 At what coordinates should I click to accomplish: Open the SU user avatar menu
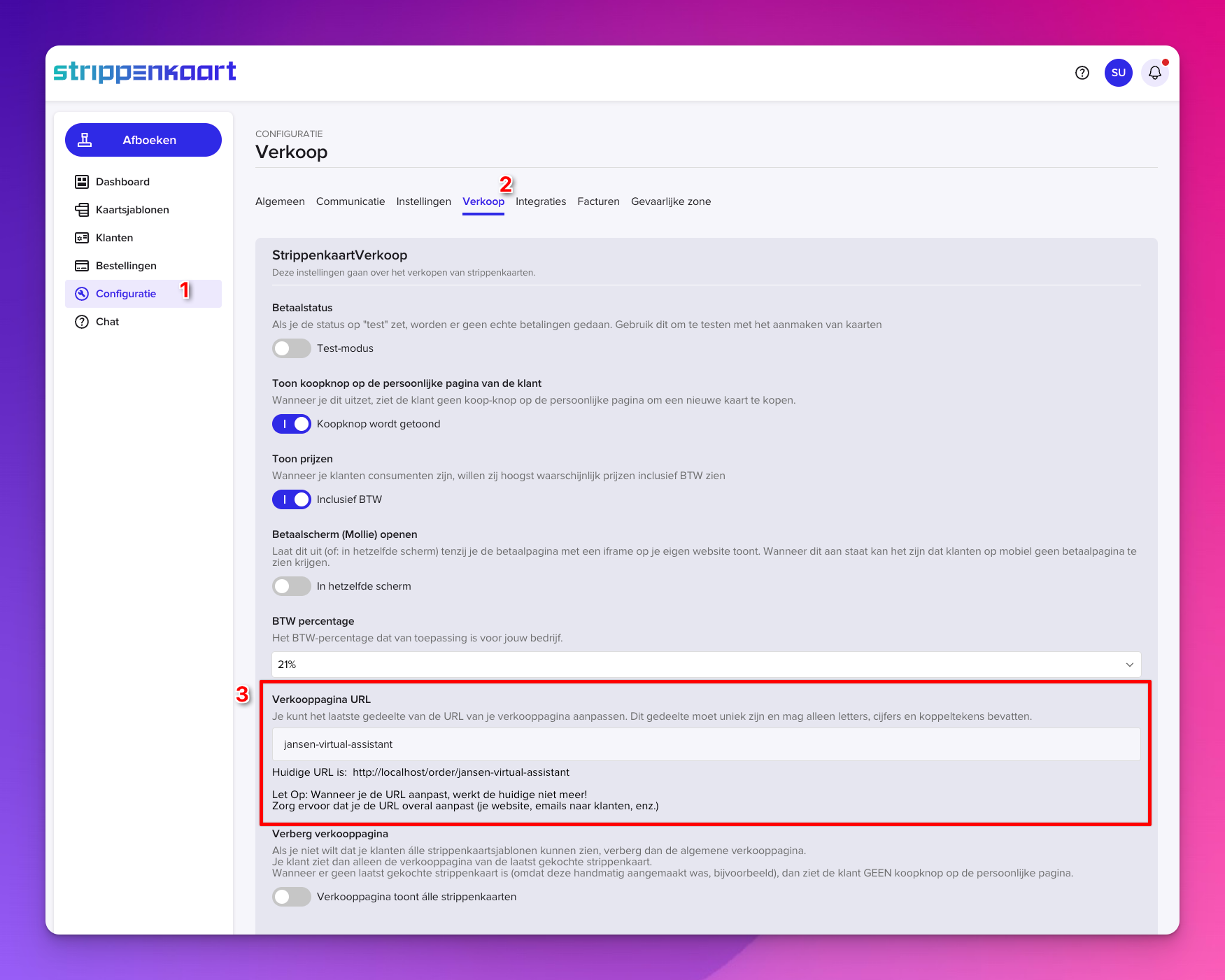click(x=1118, y=73)
